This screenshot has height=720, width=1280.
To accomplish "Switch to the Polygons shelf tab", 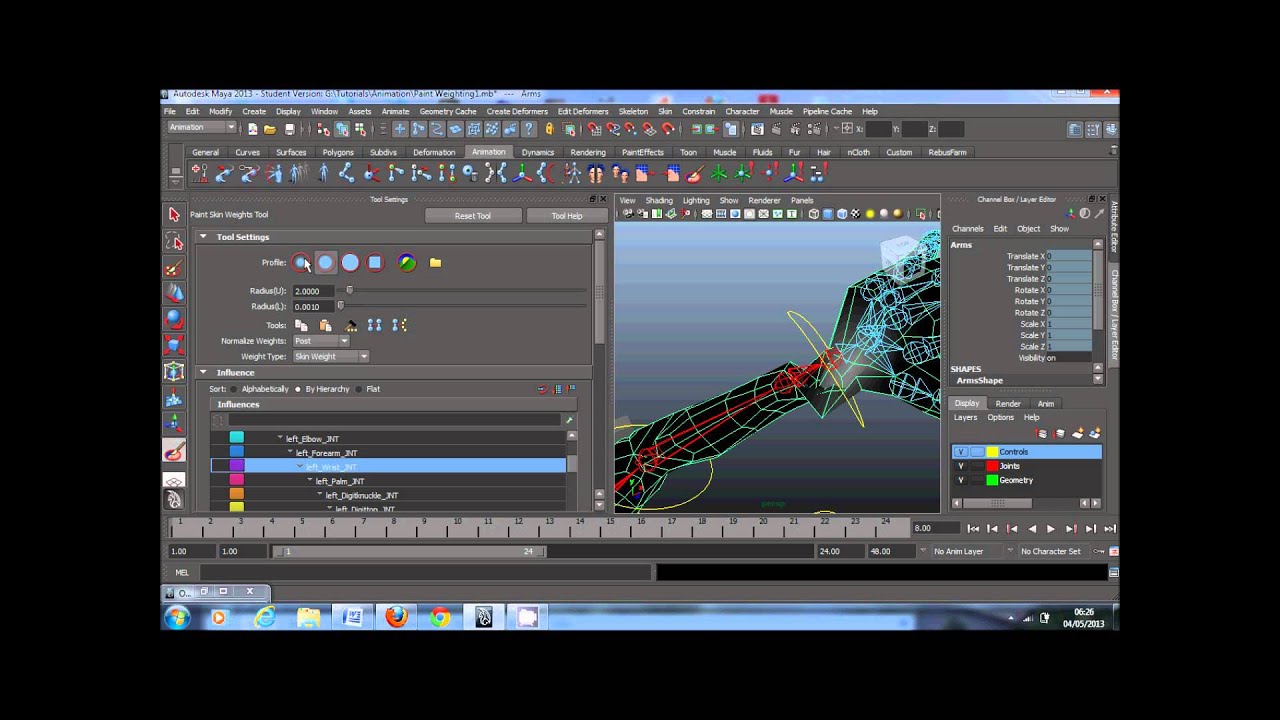I will 338,152.
